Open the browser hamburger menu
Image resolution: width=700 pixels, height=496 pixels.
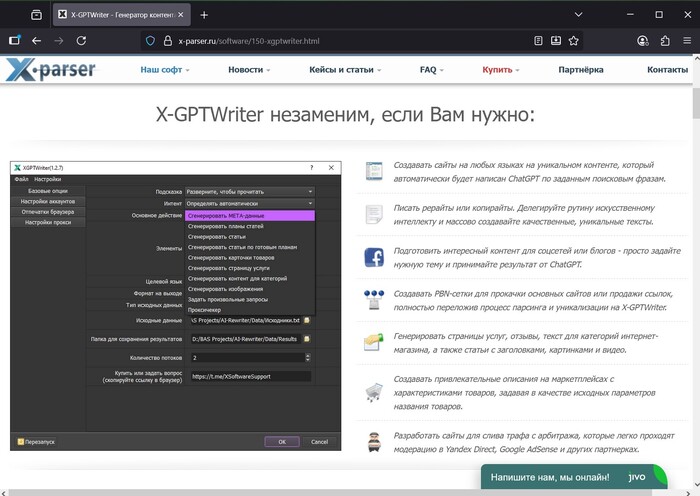[688, 41]
